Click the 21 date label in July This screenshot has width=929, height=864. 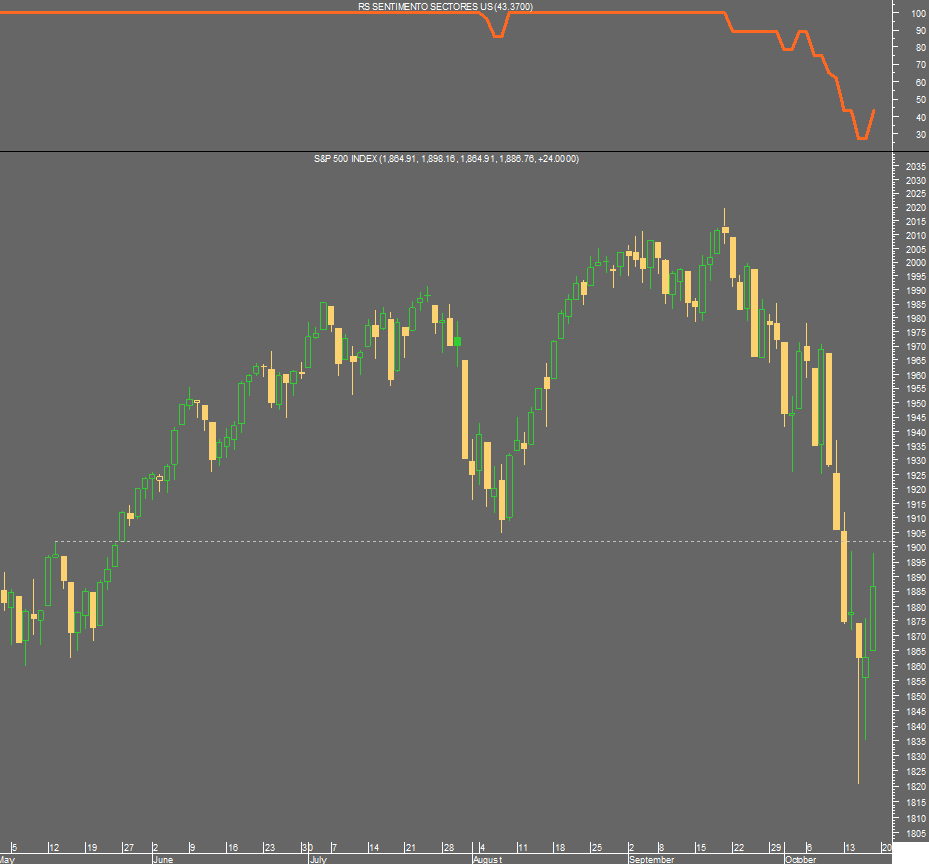click(x=411, y=847)
